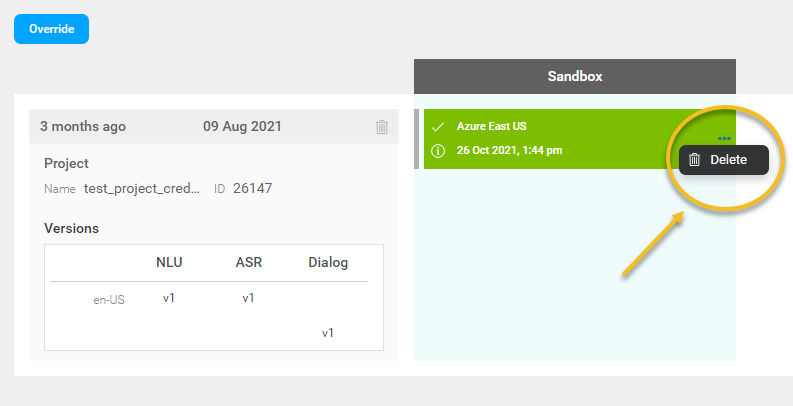Click the Override button
The image size is (793, 406).
(51, 29)
